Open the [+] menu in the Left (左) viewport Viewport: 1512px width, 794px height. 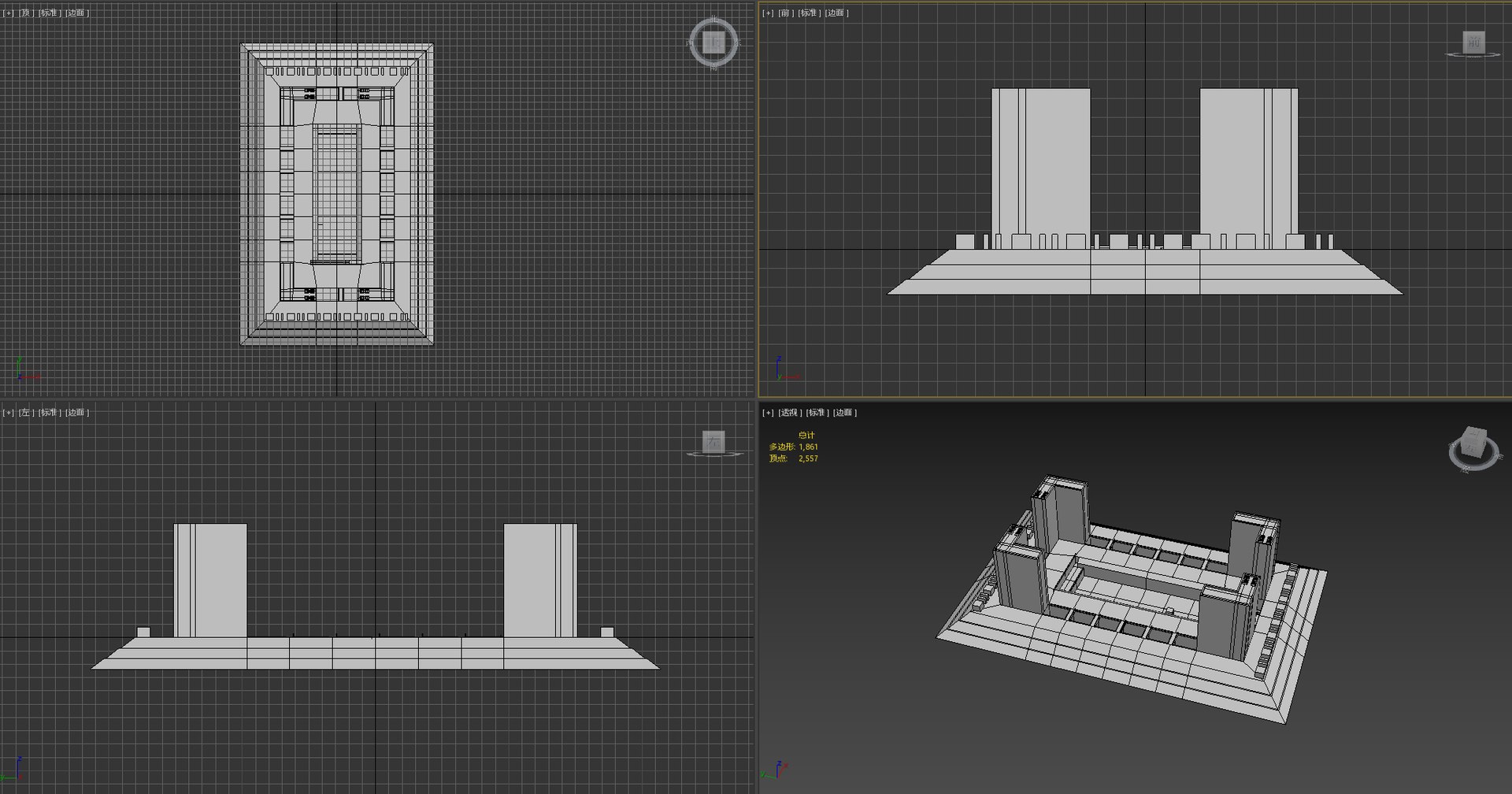(x=9, y=412)
